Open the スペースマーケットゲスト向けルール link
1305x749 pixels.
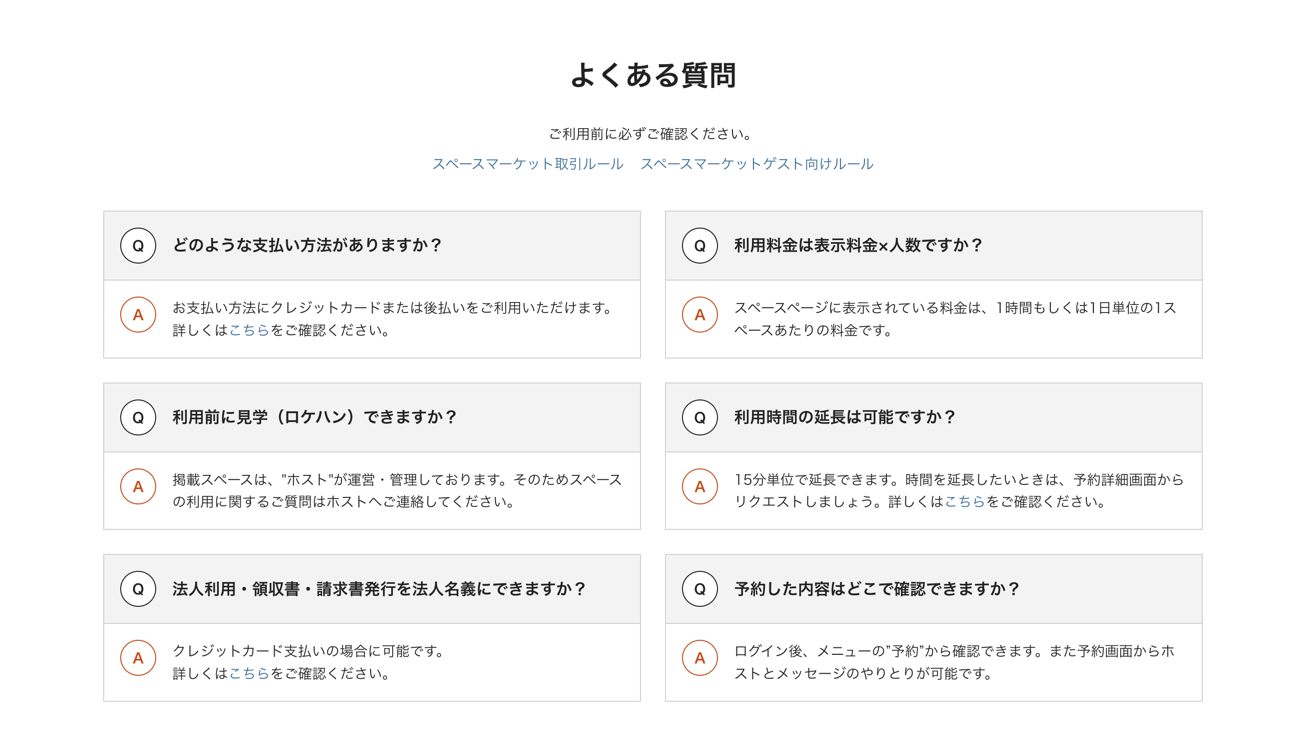click(x=756, y=164)
